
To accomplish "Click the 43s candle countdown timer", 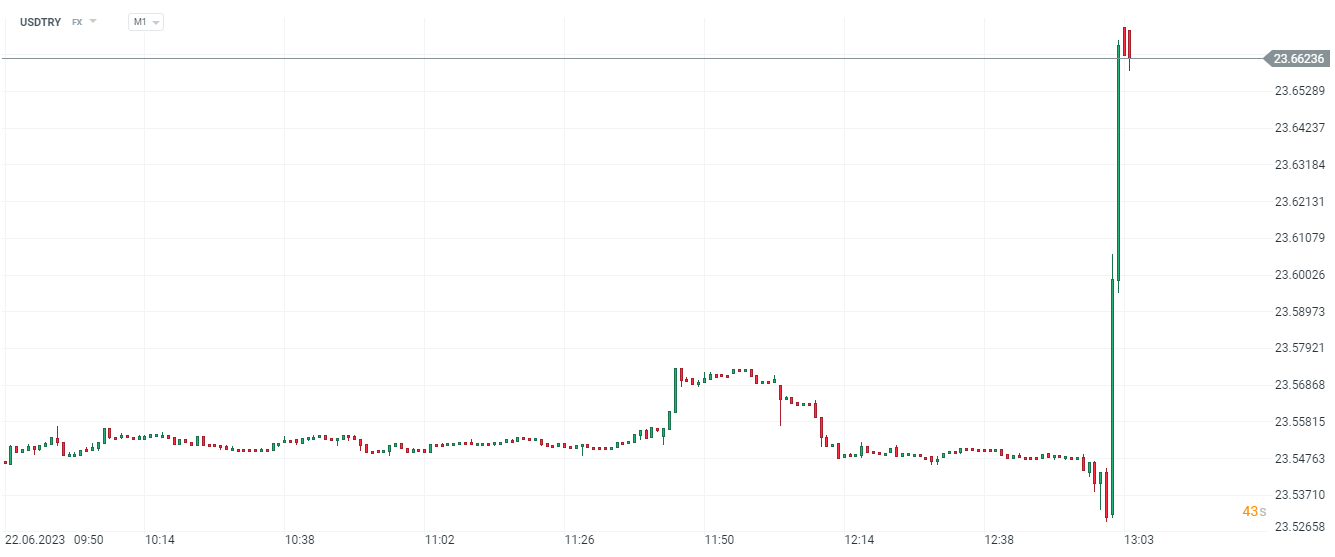I will click(x=1254, y=511).
